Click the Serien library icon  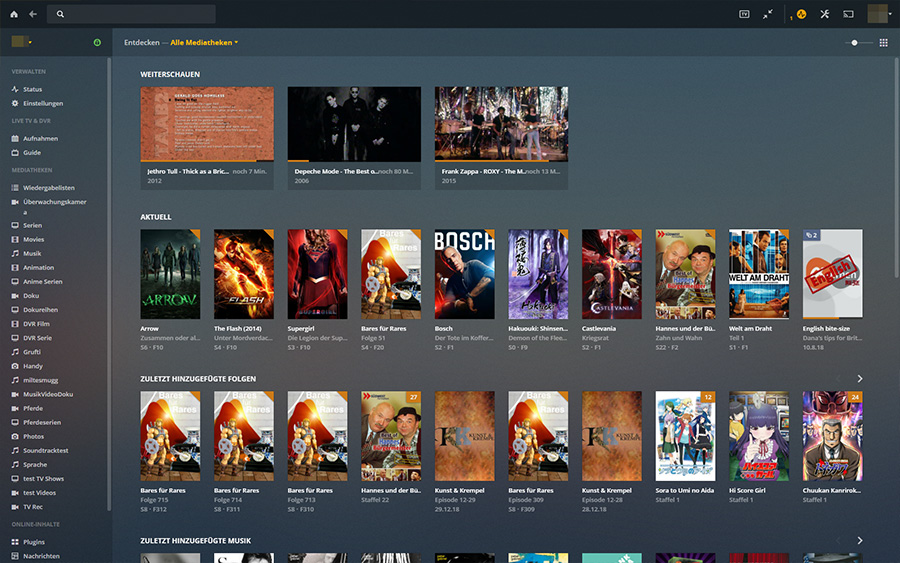15,226
